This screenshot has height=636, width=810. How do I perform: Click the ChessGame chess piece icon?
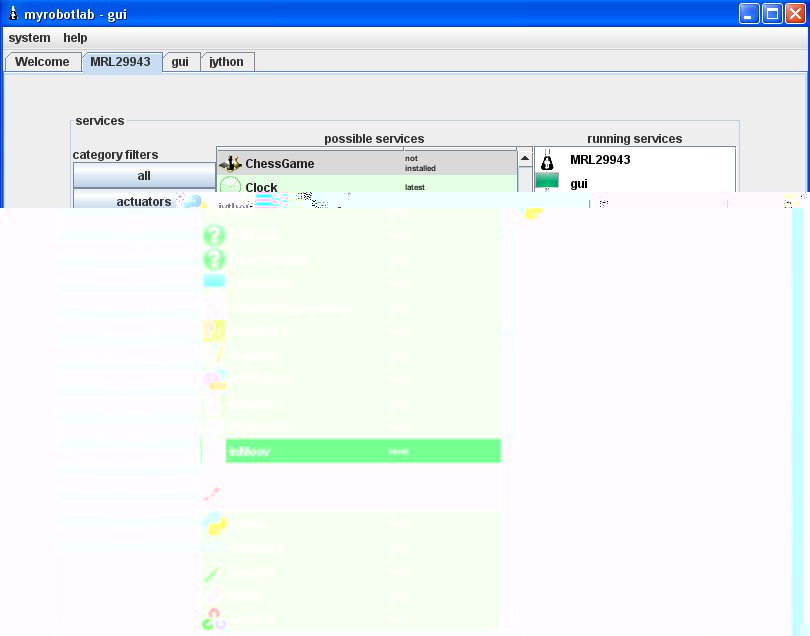click(x=230, y=164)
